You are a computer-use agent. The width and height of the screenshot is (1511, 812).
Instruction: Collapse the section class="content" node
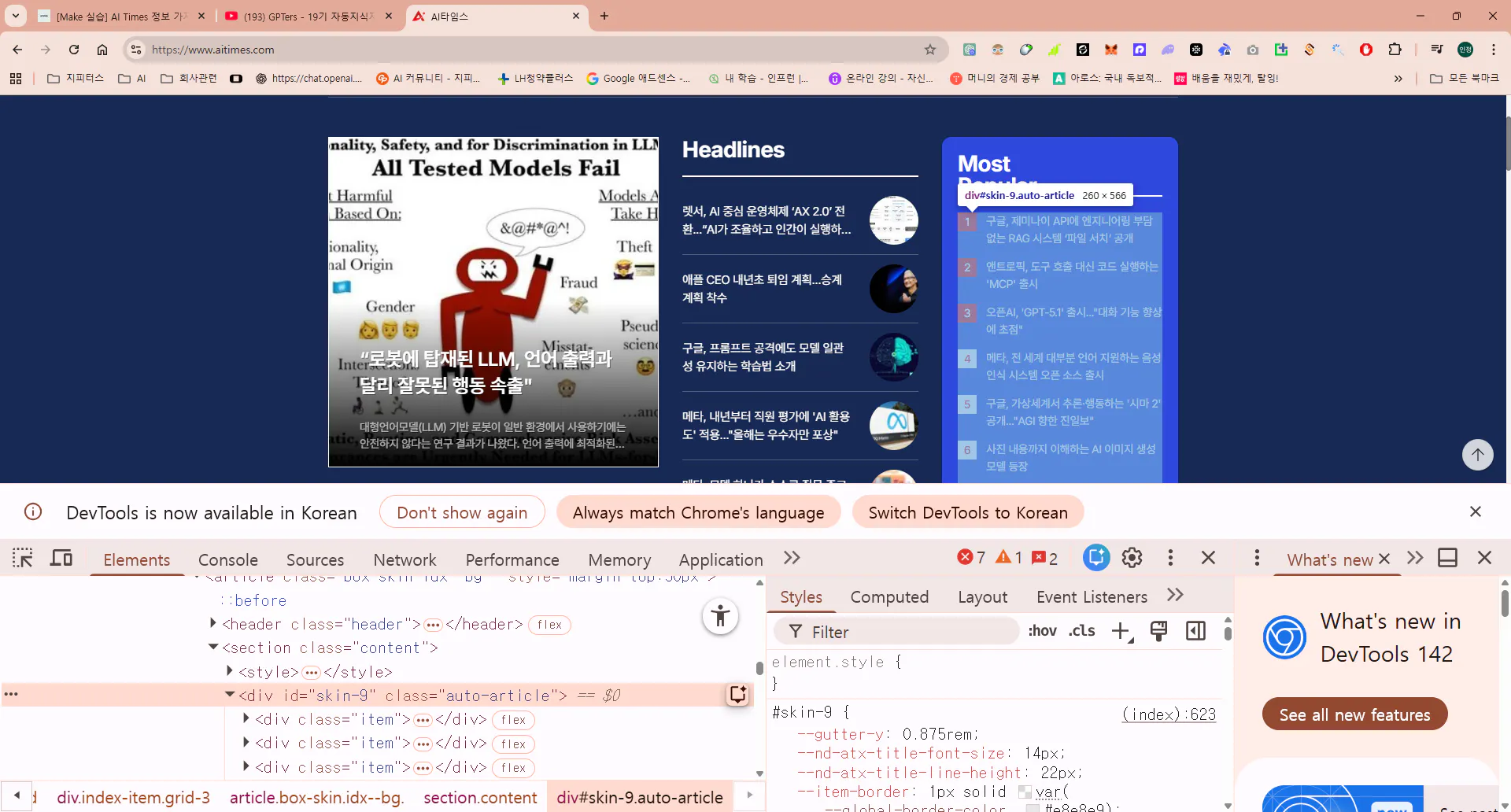click(x=213, y=647)
